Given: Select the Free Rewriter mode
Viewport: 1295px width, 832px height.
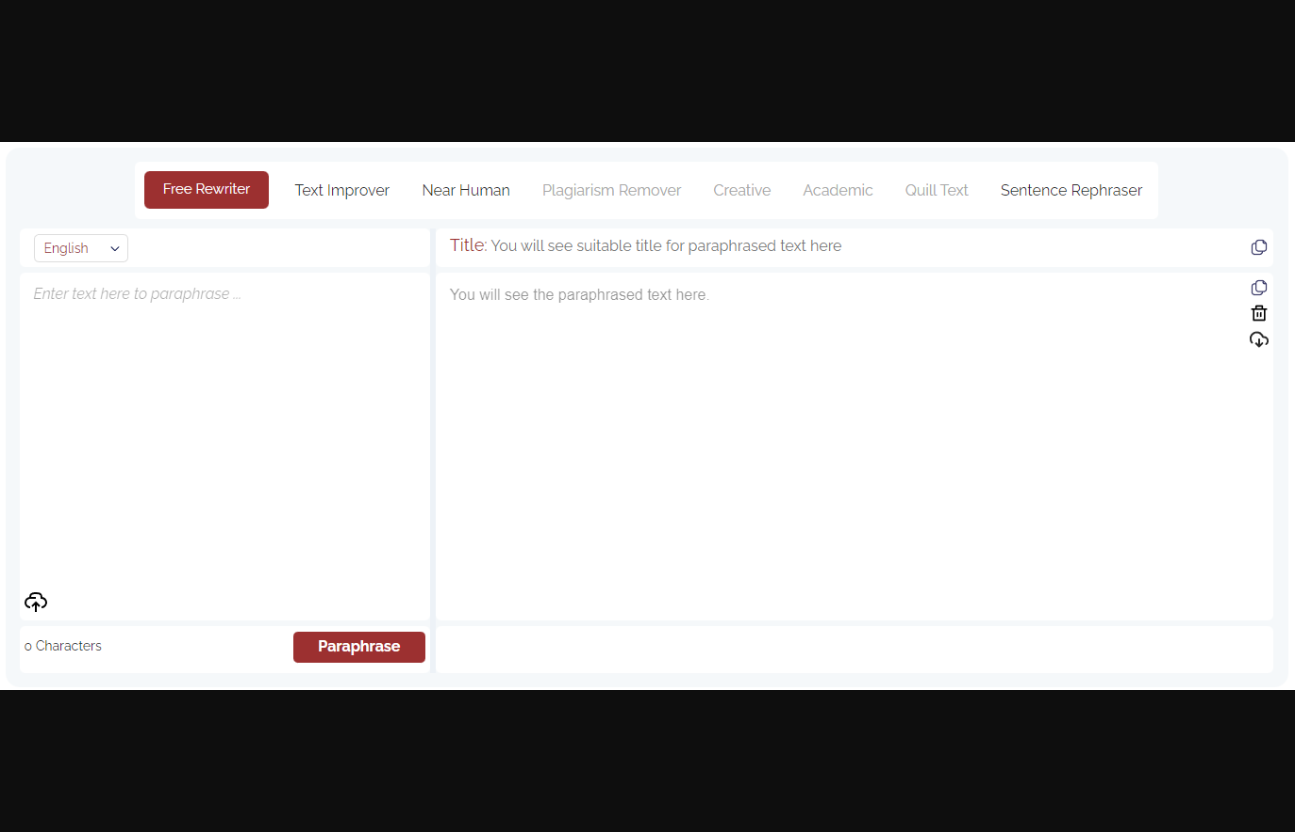Looking at the screenshot, I should (x=206, y=190).
